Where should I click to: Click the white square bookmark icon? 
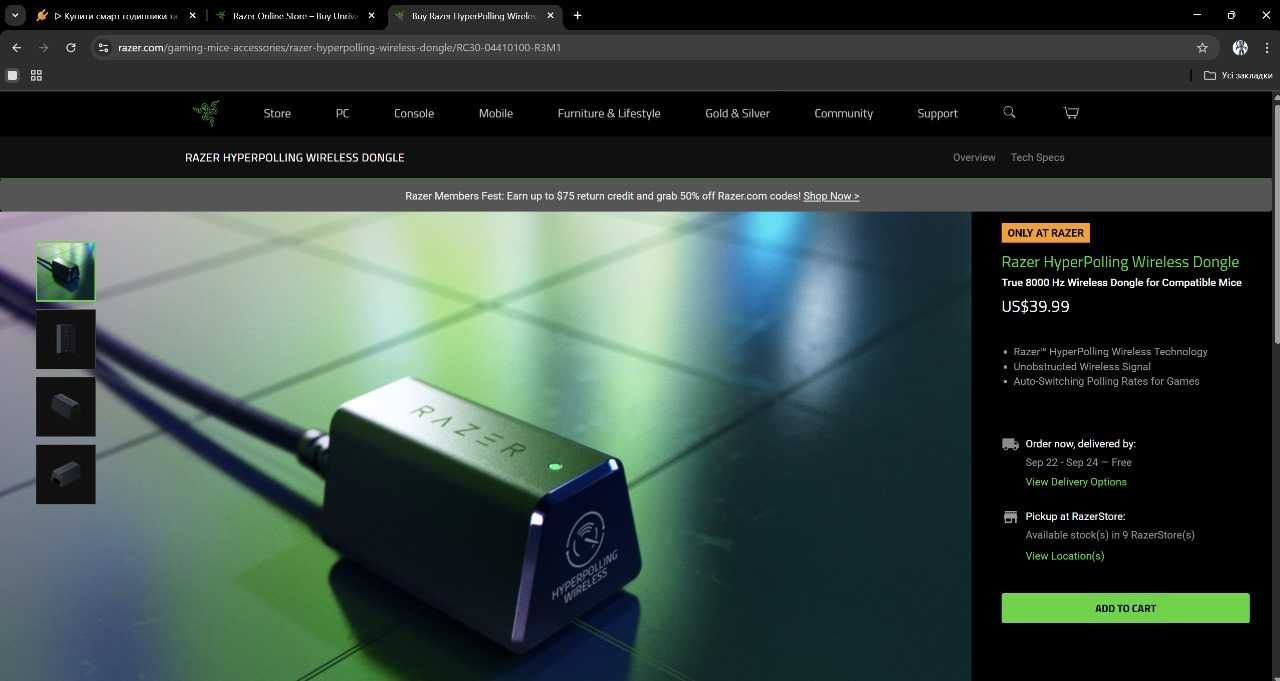point(13,75)
